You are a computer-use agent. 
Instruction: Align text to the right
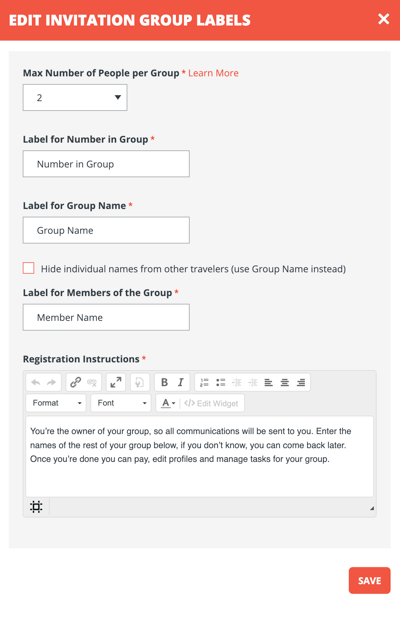[301, 383]
